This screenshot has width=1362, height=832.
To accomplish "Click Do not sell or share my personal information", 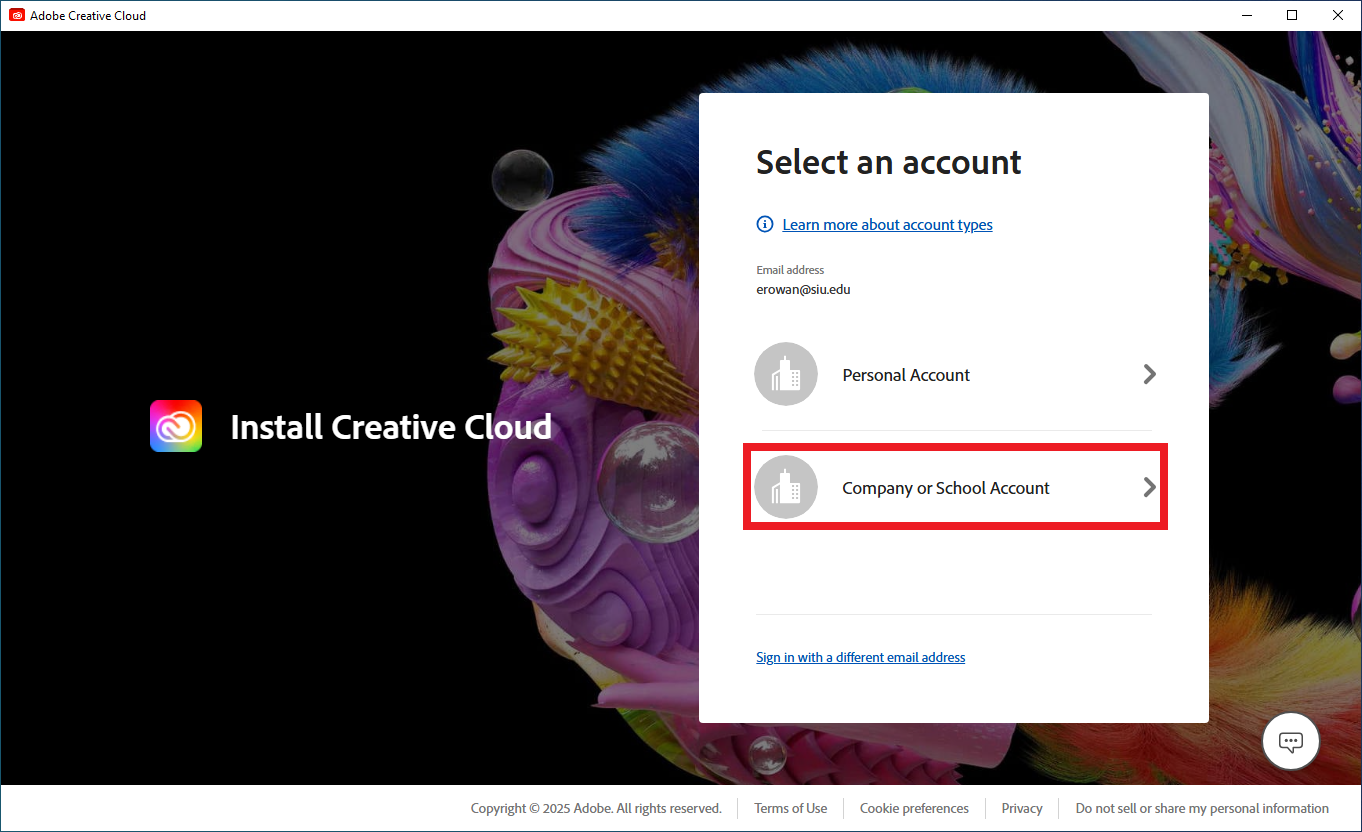I will [x=1201, y=808].
